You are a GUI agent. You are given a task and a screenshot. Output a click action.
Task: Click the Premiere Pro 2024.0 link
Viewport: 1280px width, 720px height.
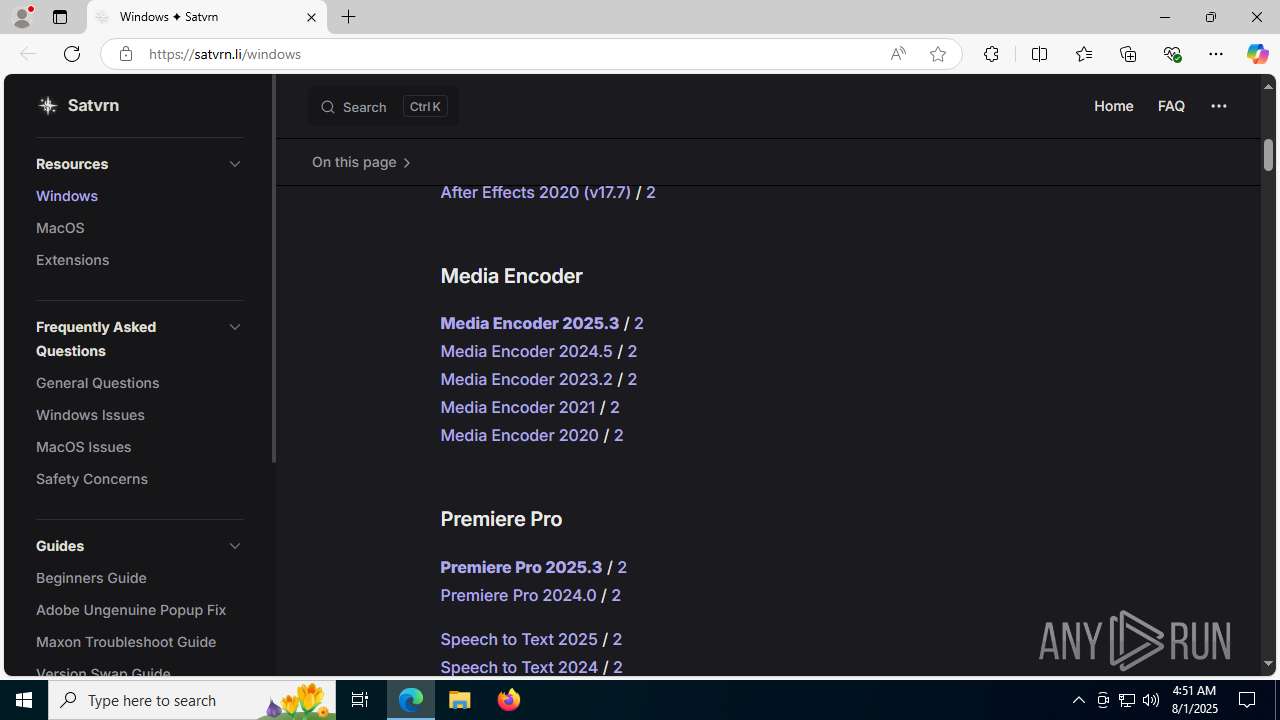518,595
